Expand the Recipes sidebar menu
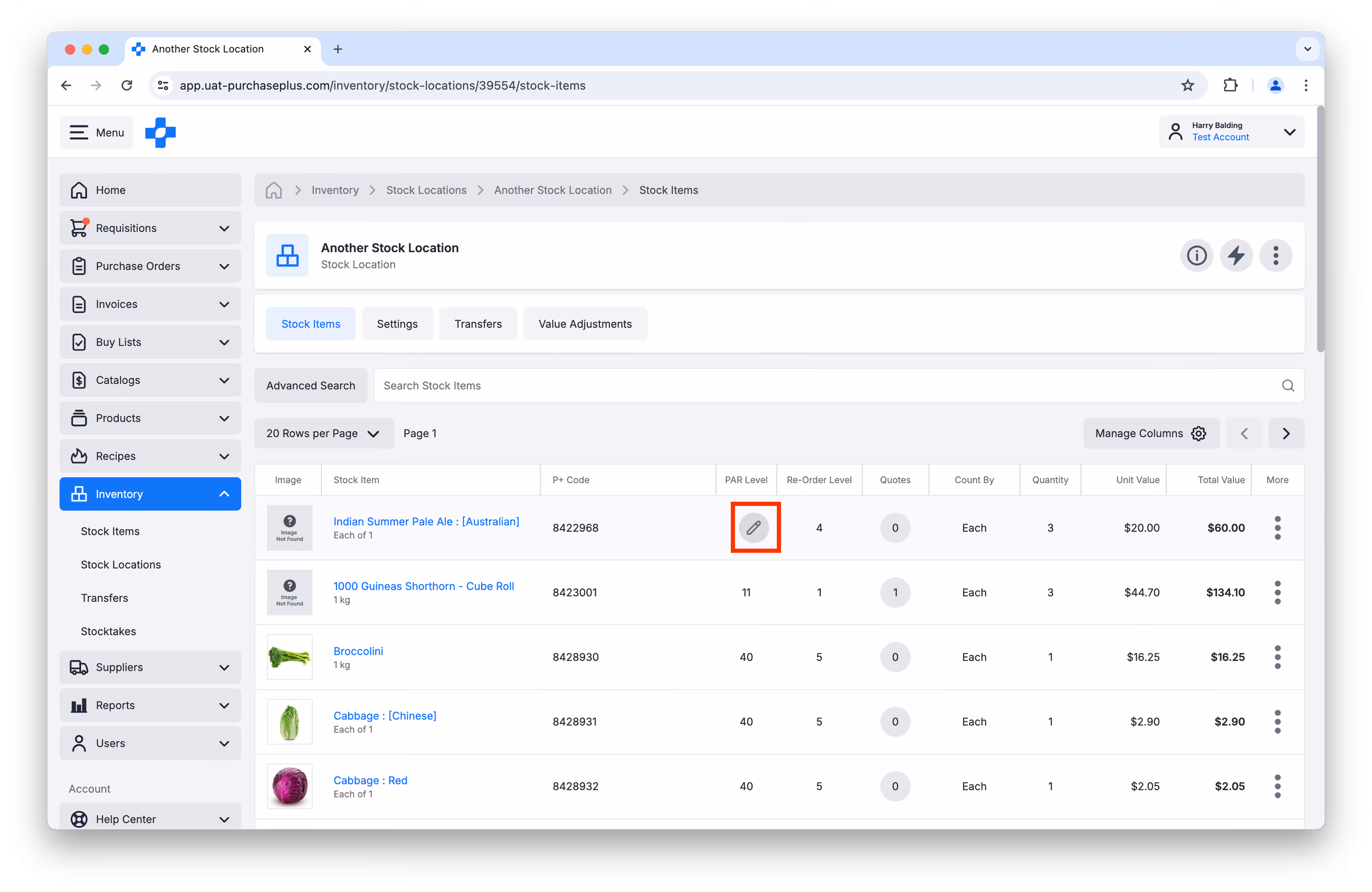 coord(150,456)
